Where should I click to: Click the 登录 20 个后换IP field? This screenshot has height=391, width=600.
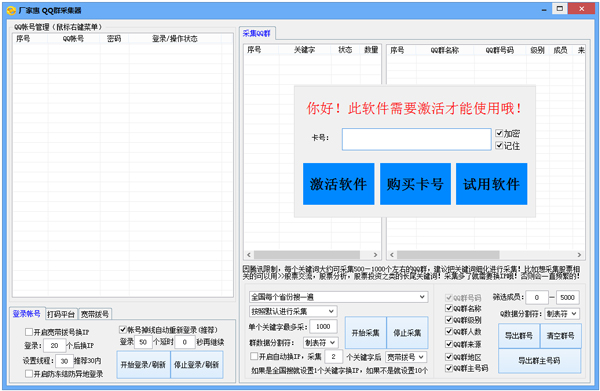coord(54,345)
